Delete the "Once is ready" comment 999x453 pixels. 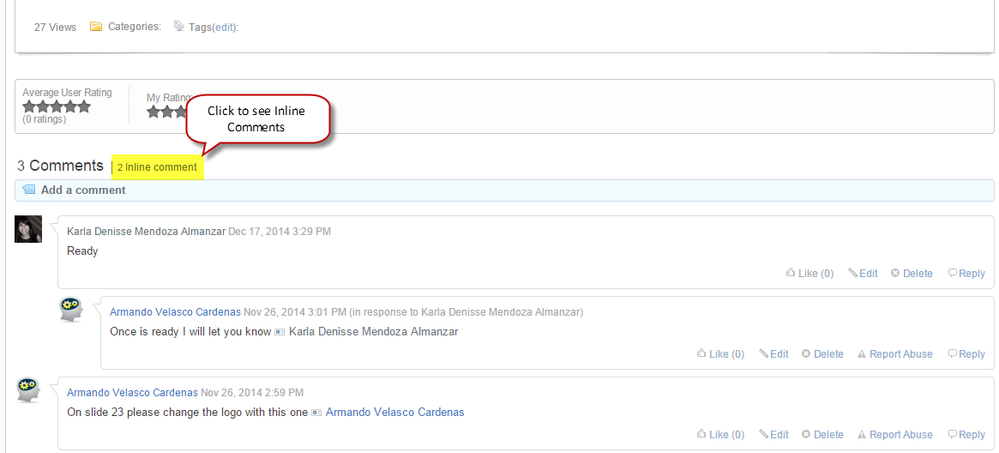pos(823,354)
